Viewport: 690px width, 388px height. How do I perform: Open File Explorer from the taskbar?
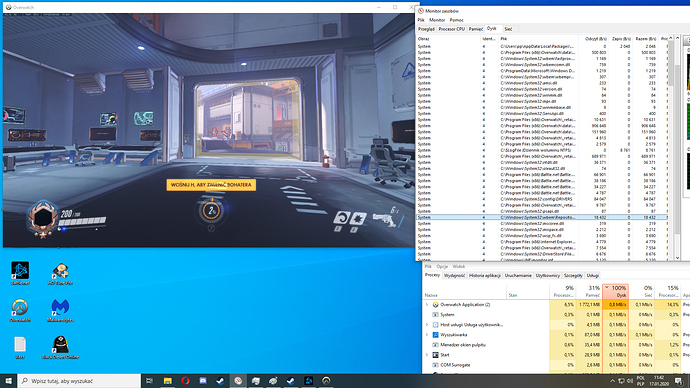(x=168, y=381)
